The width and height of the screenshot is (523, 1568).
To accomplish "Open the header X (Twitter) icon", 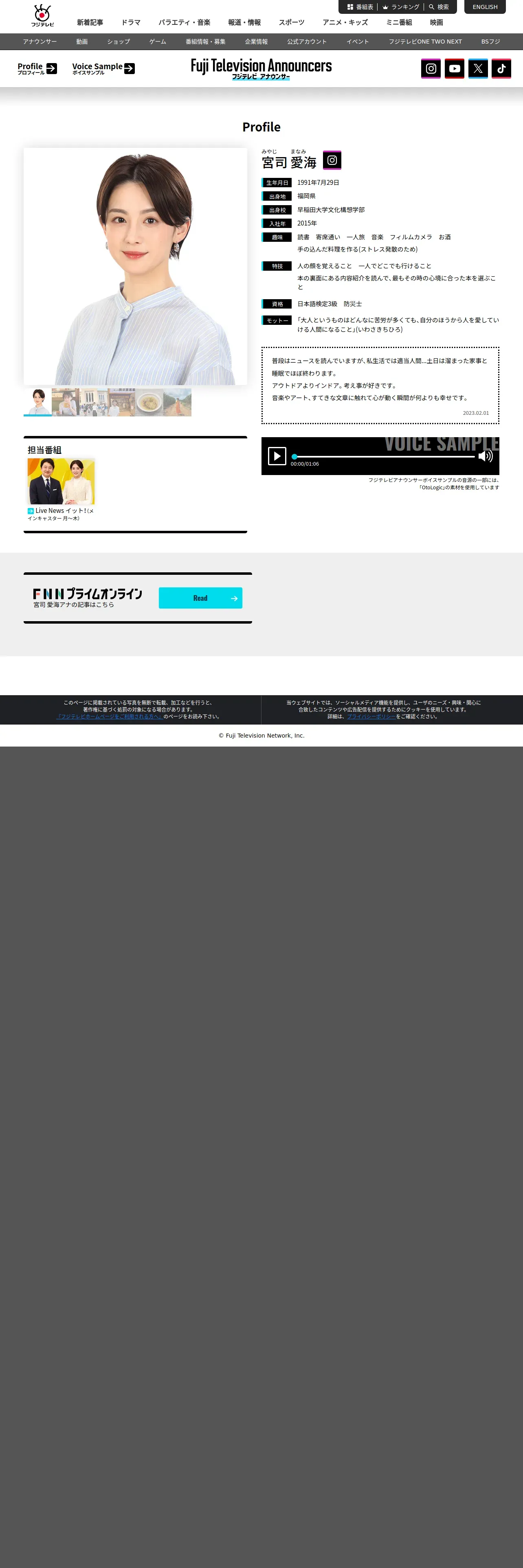I will 478,68.
